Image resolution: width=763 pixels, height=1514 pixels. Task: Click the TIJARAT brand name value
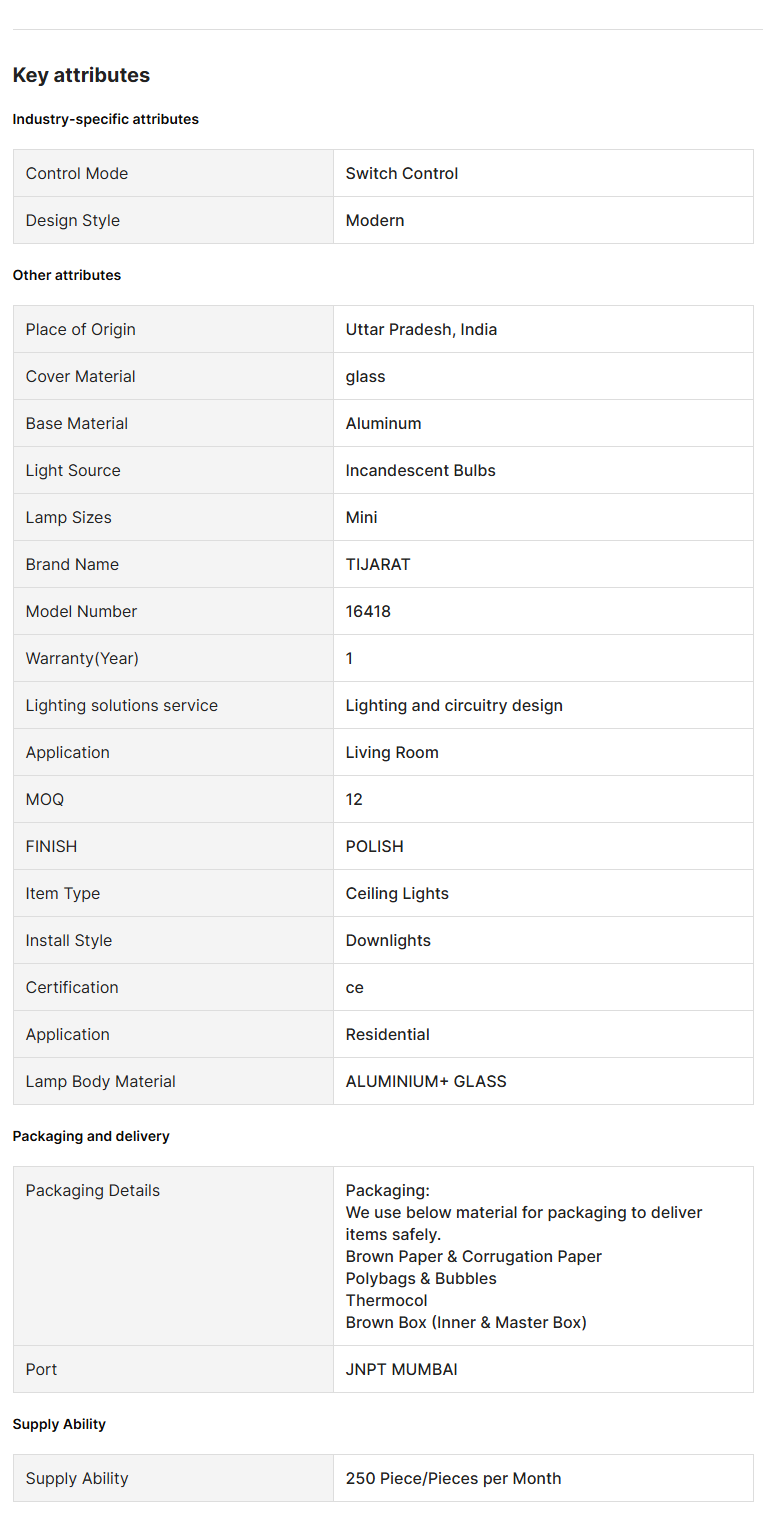[x=378, y=564]
